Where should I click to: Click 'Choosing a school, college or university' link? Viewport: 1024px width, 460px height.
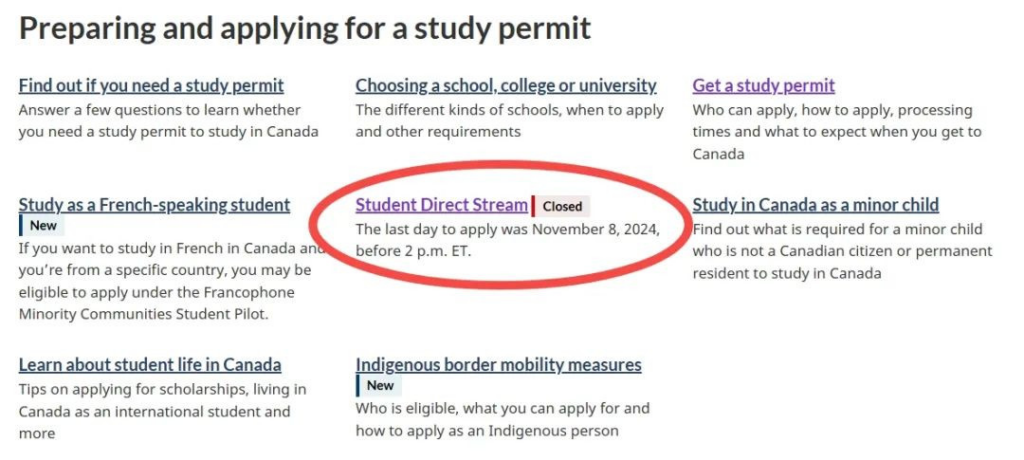click(x=506, y=86)
